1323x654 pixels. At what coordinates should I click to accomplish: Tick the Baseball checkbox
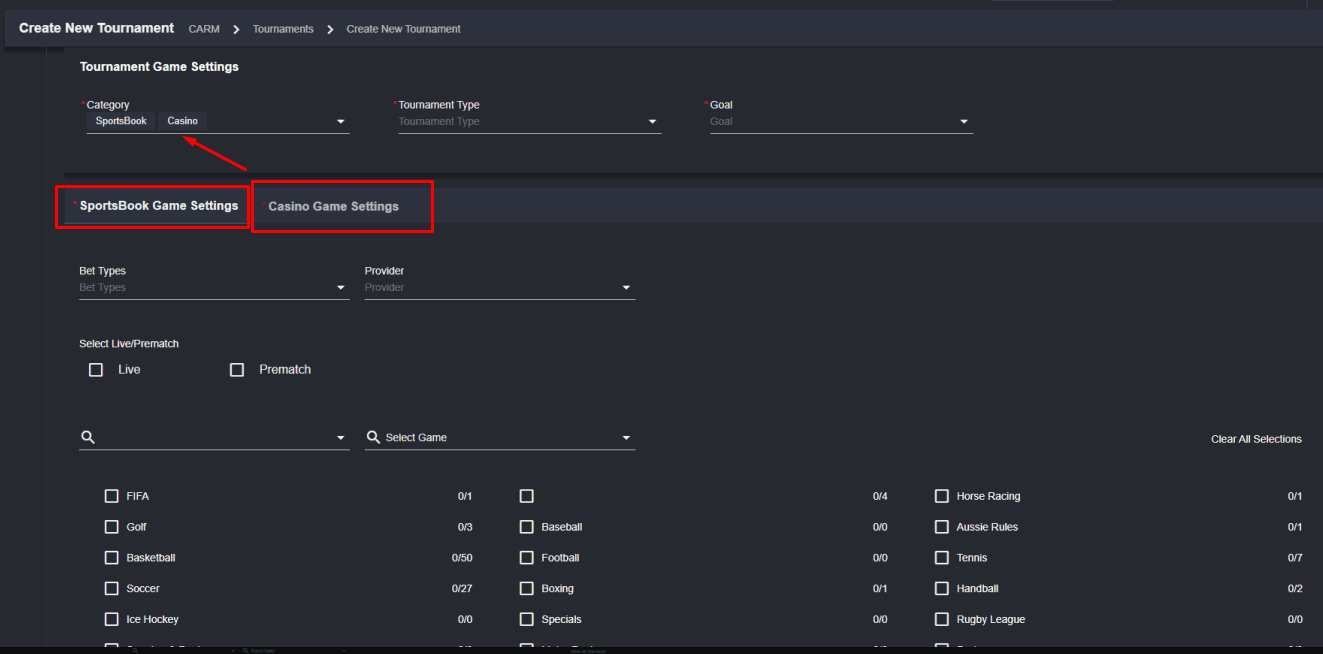(527, 527)
